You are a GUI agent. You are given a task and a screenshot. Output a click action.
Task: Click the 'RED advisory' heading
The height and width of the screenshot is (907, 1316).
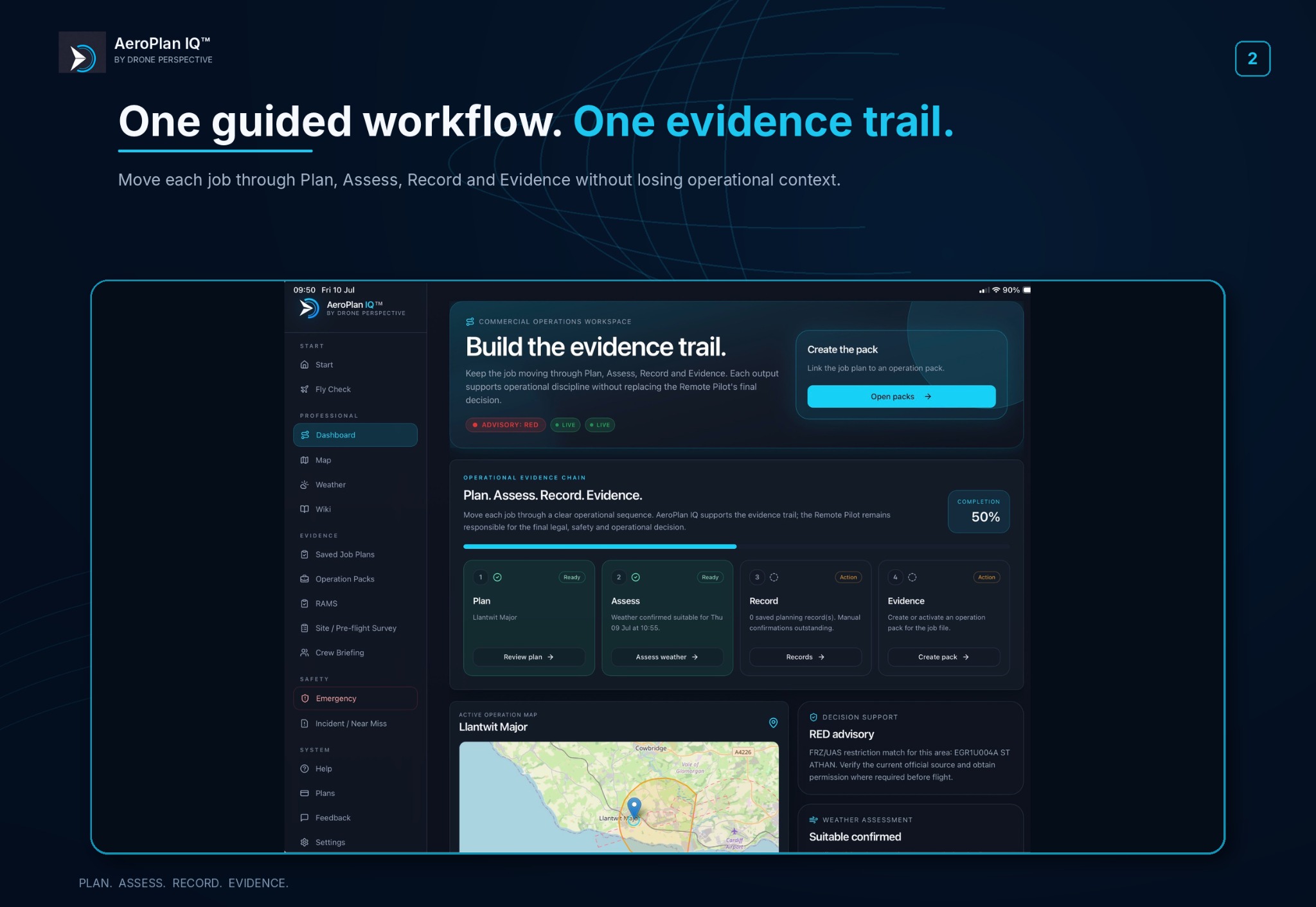[841, 733]
